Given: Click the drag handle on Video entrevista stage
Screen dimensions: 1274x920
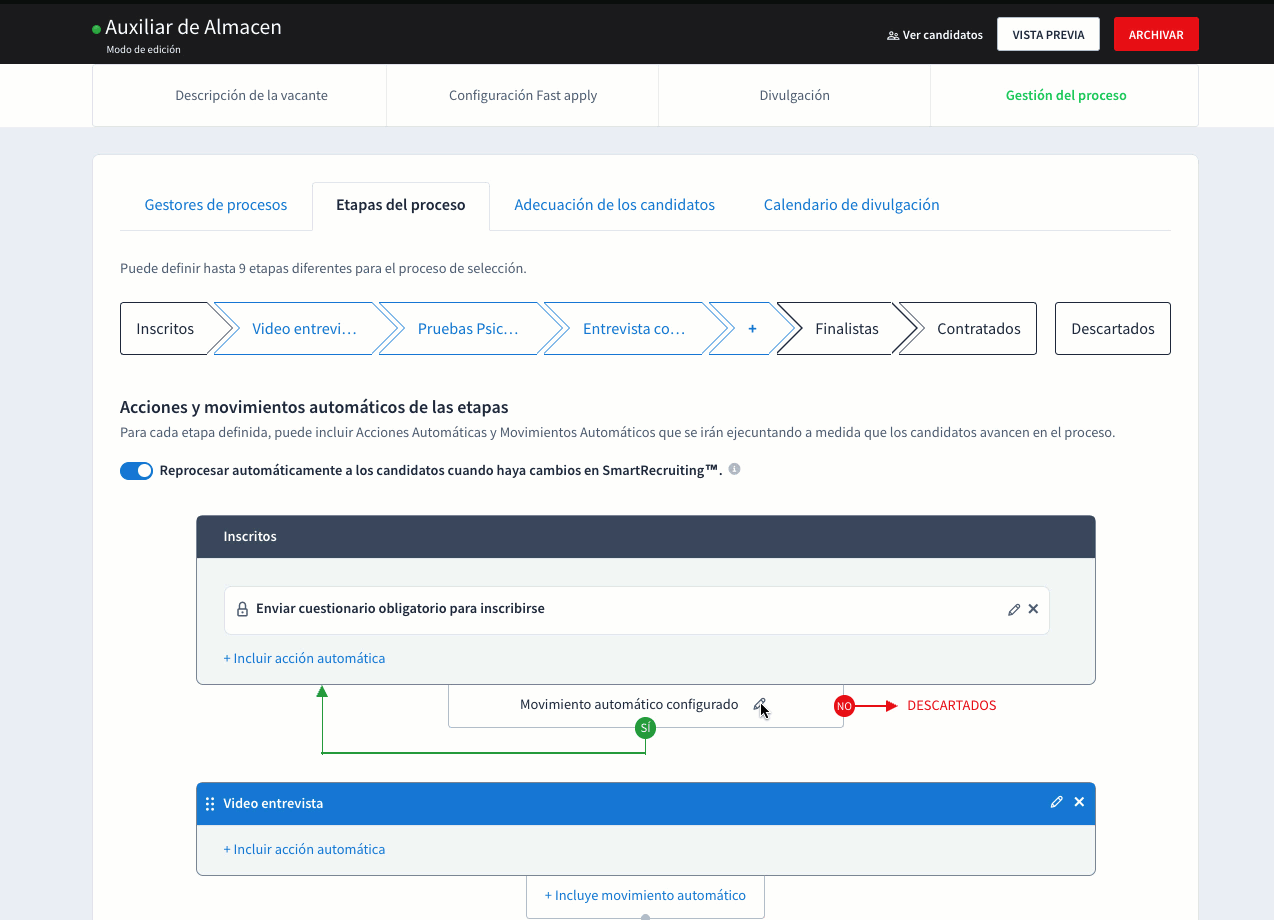Looking at the screenshot, I should pos(210,803).
